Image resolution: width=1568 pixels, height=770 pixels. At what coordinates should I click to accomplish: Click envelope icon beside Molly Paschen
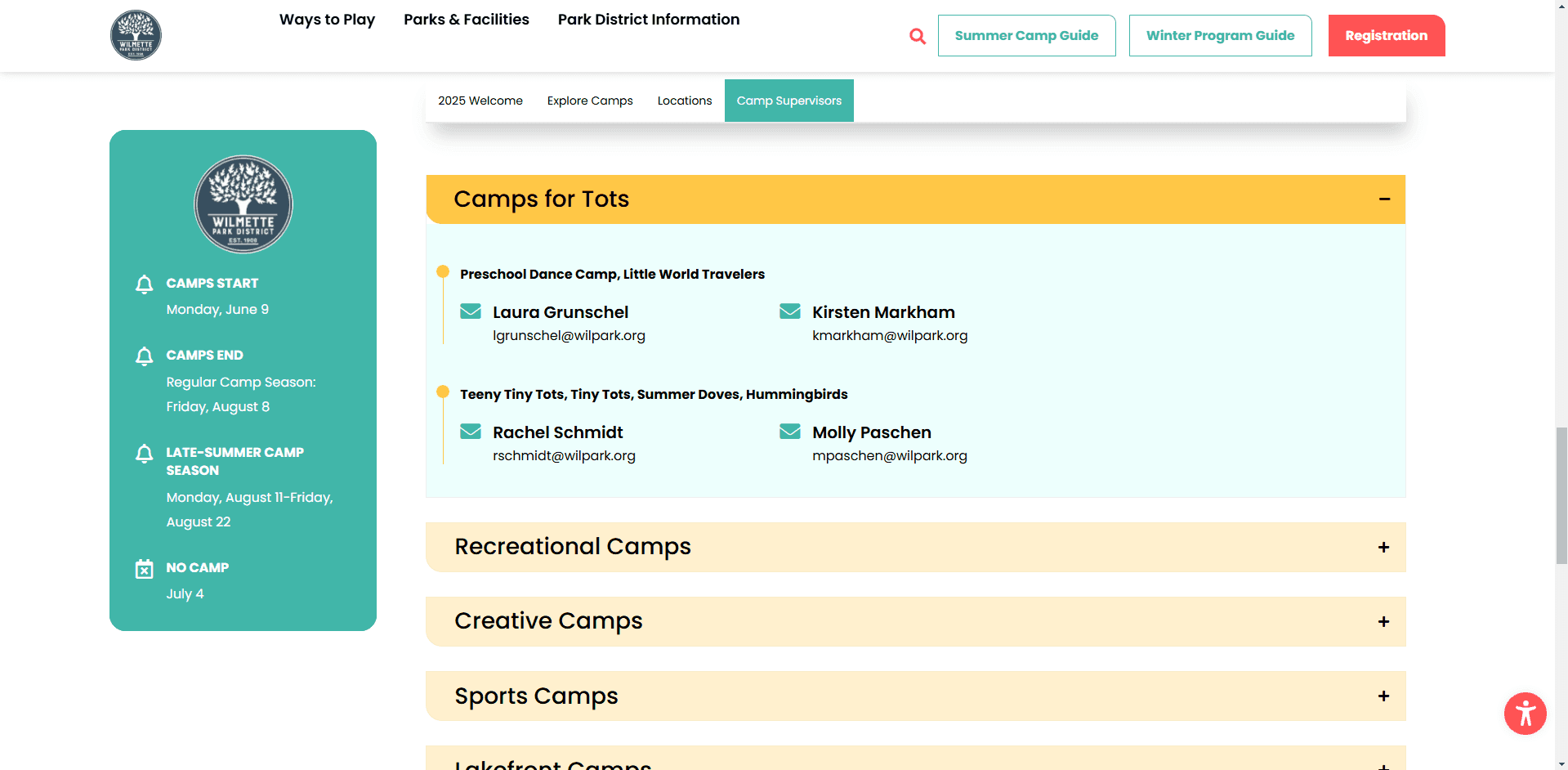coord(790,432)
